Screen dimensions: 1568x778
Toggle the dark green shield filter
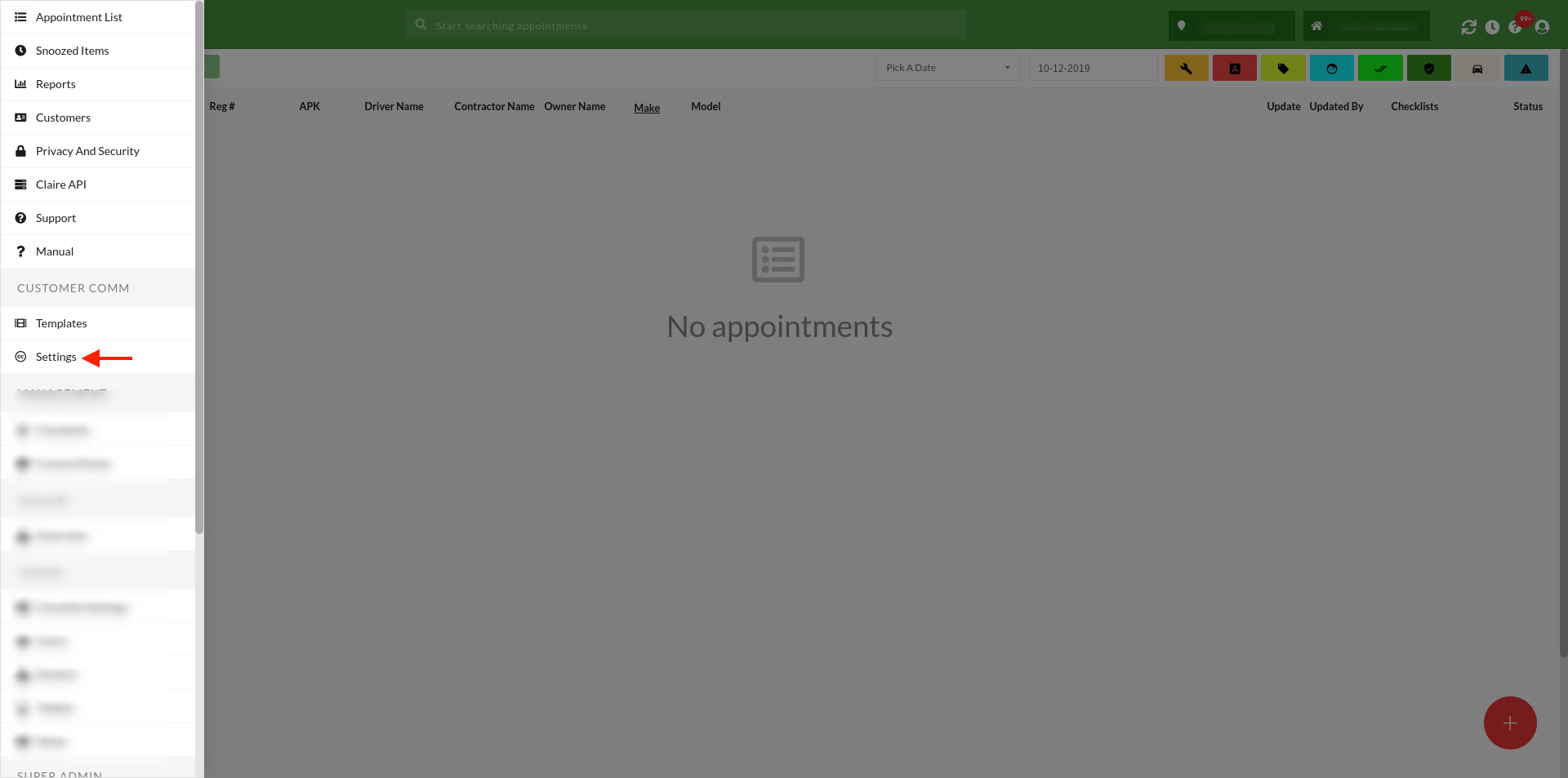coord(1428,69)
